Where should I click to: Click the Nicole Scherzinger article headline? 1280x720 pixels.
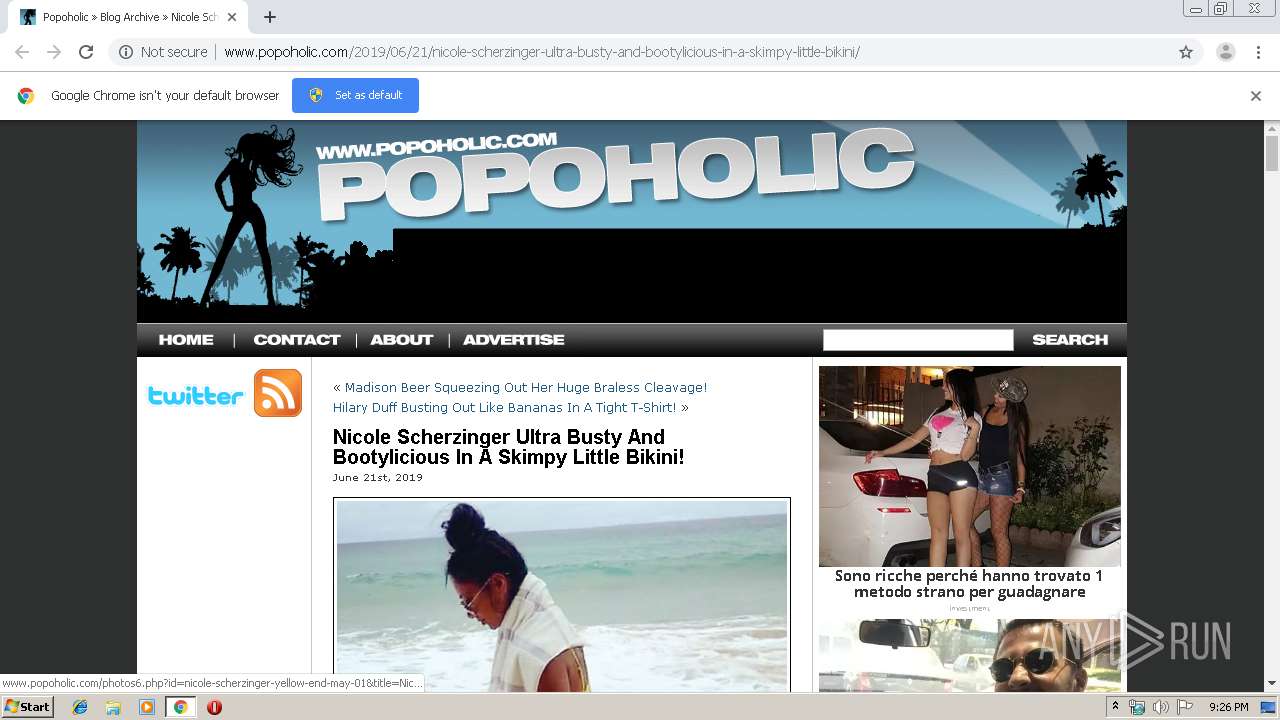click(509, 447)
